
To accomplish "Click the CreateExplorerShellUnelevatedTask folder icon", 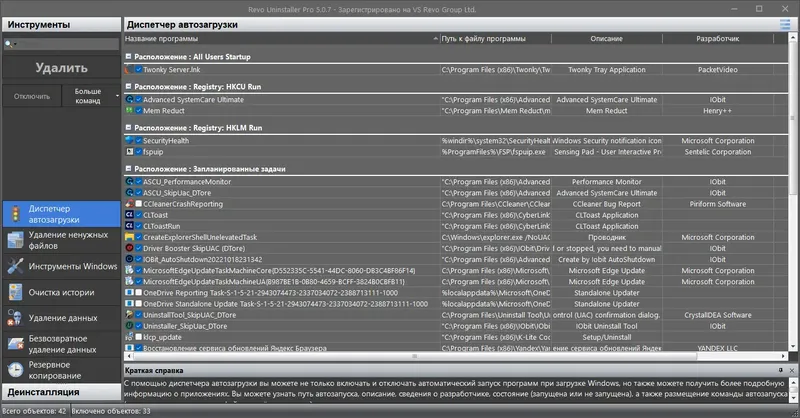I will [x=130, y=237].
